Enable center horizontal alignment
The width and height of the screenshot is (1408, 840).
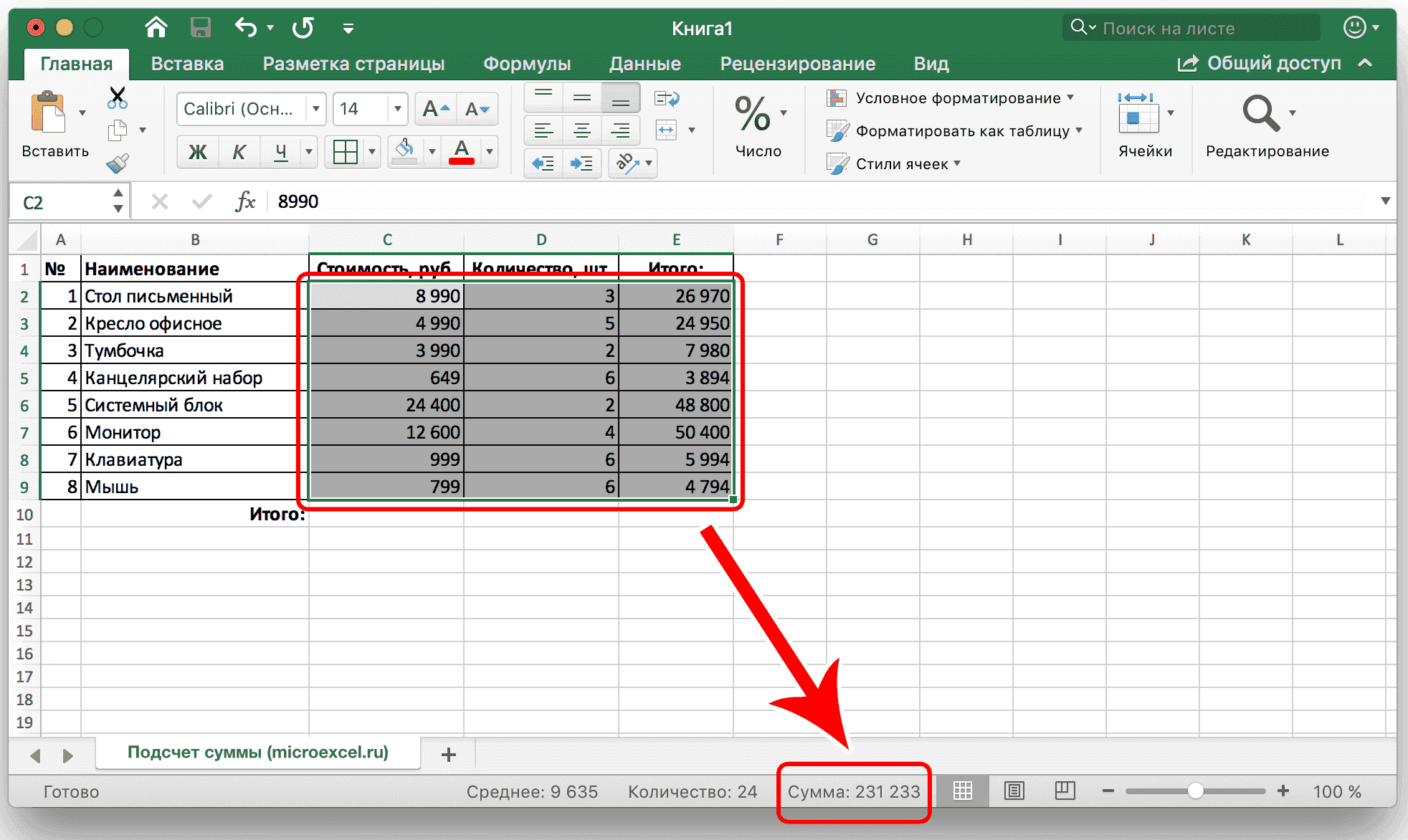click(581, 130)
